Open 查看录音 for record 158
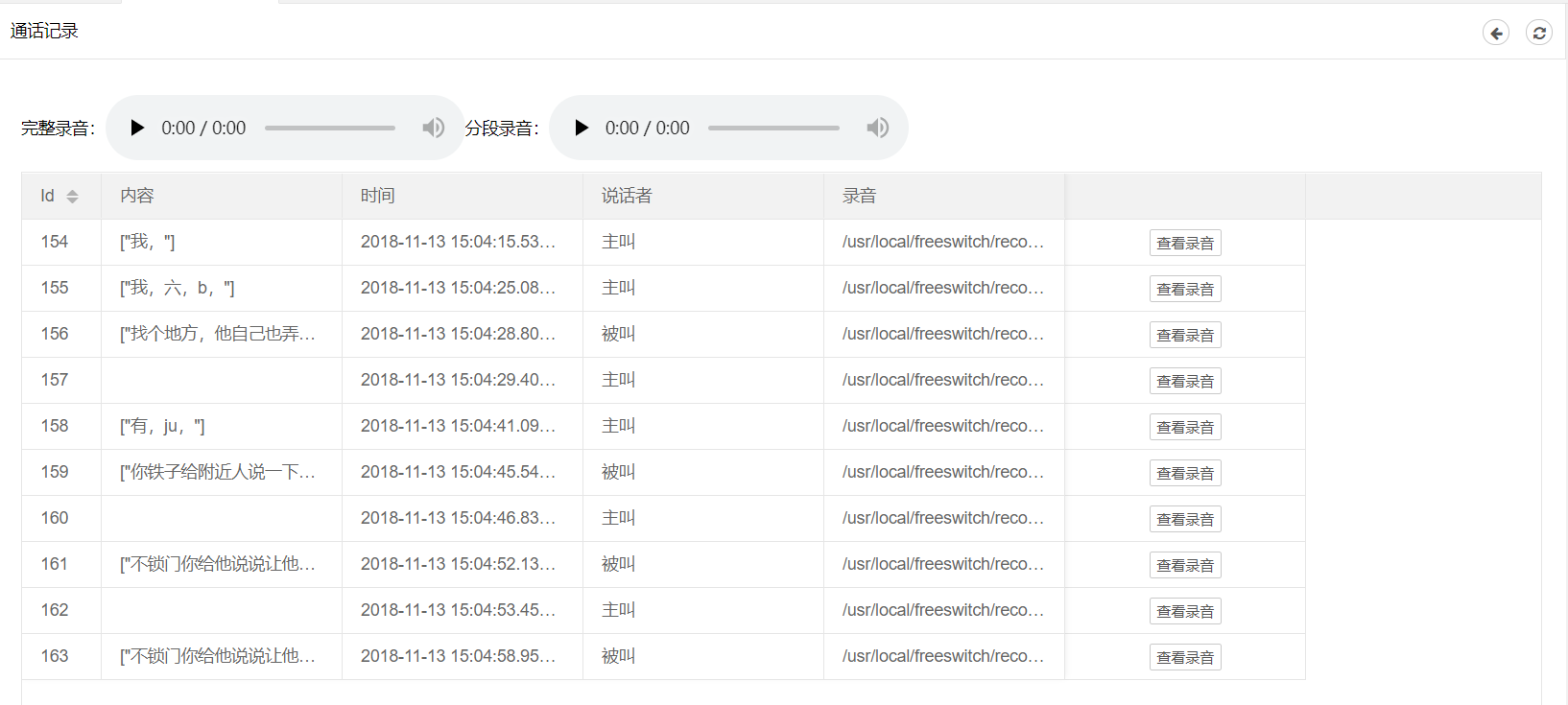The height and width of the screenshot is (705, 1568). pos(1184,428)
